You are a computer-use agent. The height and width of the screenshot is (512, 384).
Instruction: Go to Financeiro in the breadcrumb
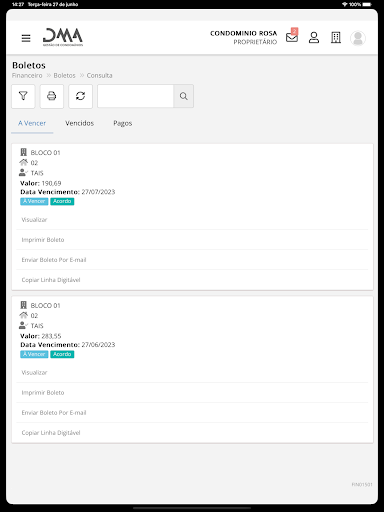pos(27,76)
